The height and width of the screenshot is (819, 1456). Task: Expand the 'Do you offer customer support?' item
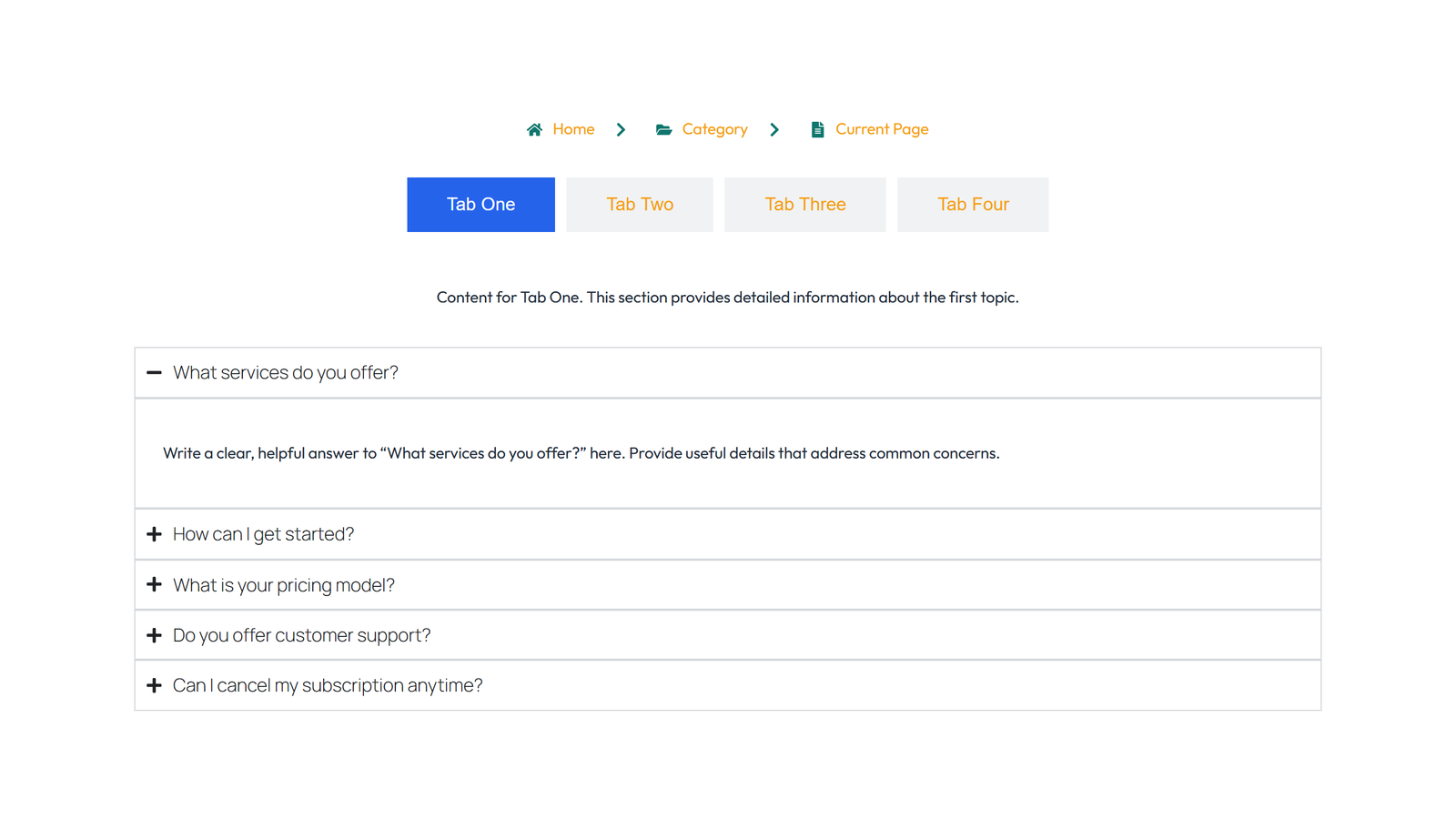pos(301,634)
